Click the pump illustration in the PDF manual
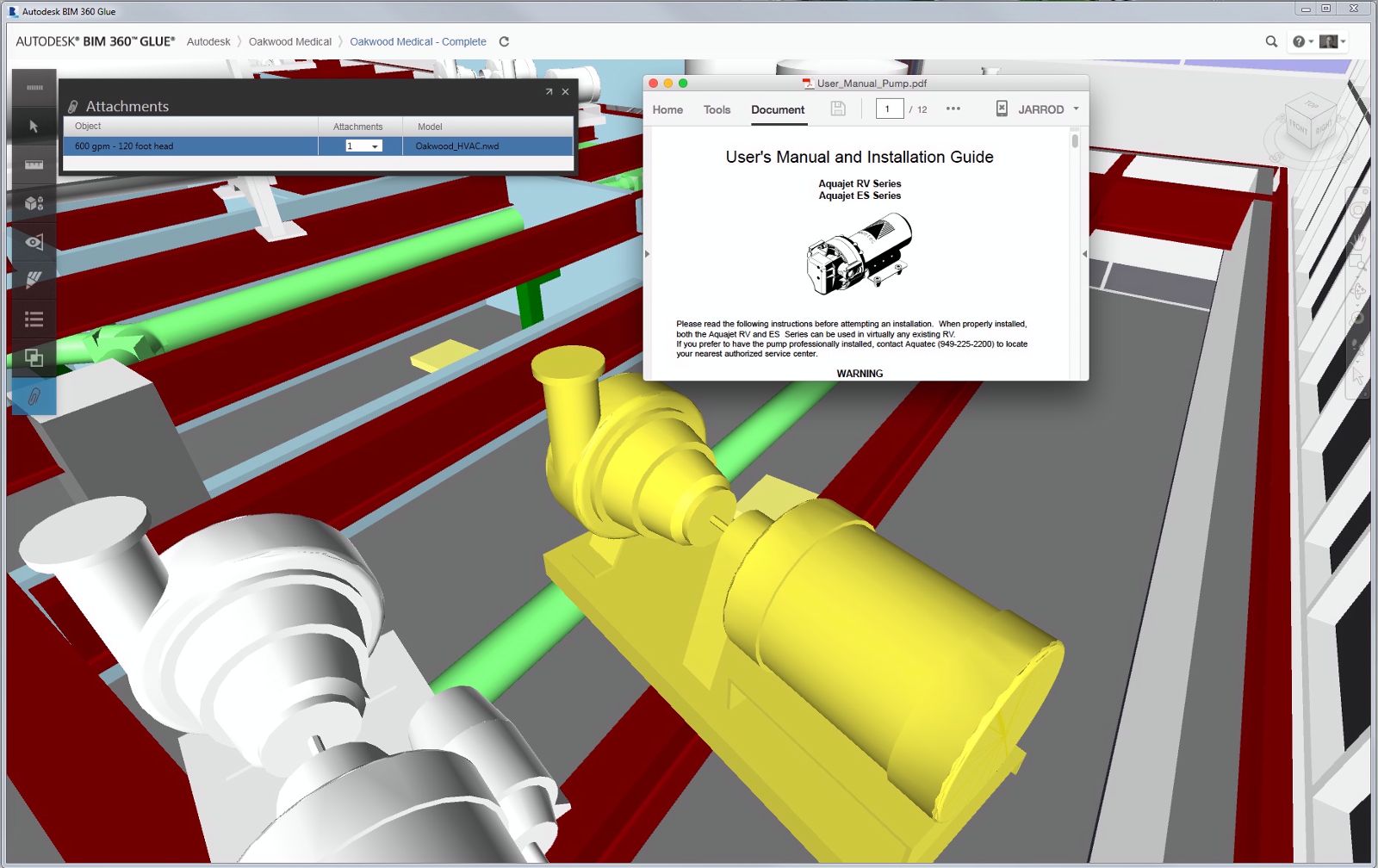Image resolution: width=1378 pixels, height=868 pixels. pyautogui.click(x=860, y=256)
